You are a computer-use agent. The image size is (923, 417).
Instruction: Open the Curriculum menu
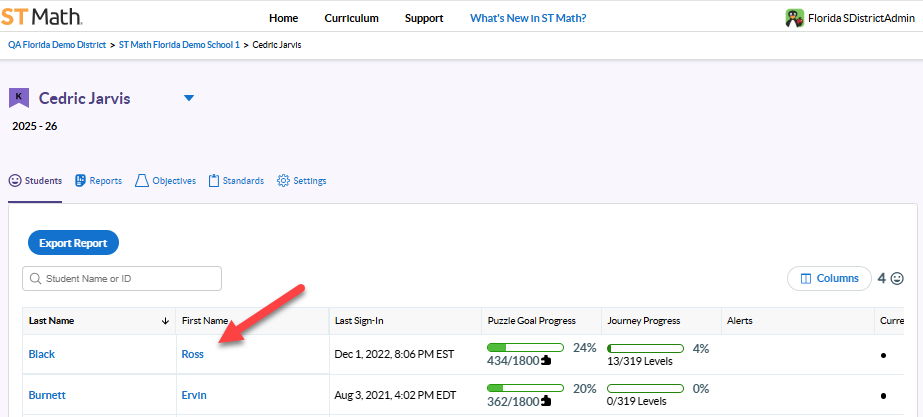[x=351, y=18]
